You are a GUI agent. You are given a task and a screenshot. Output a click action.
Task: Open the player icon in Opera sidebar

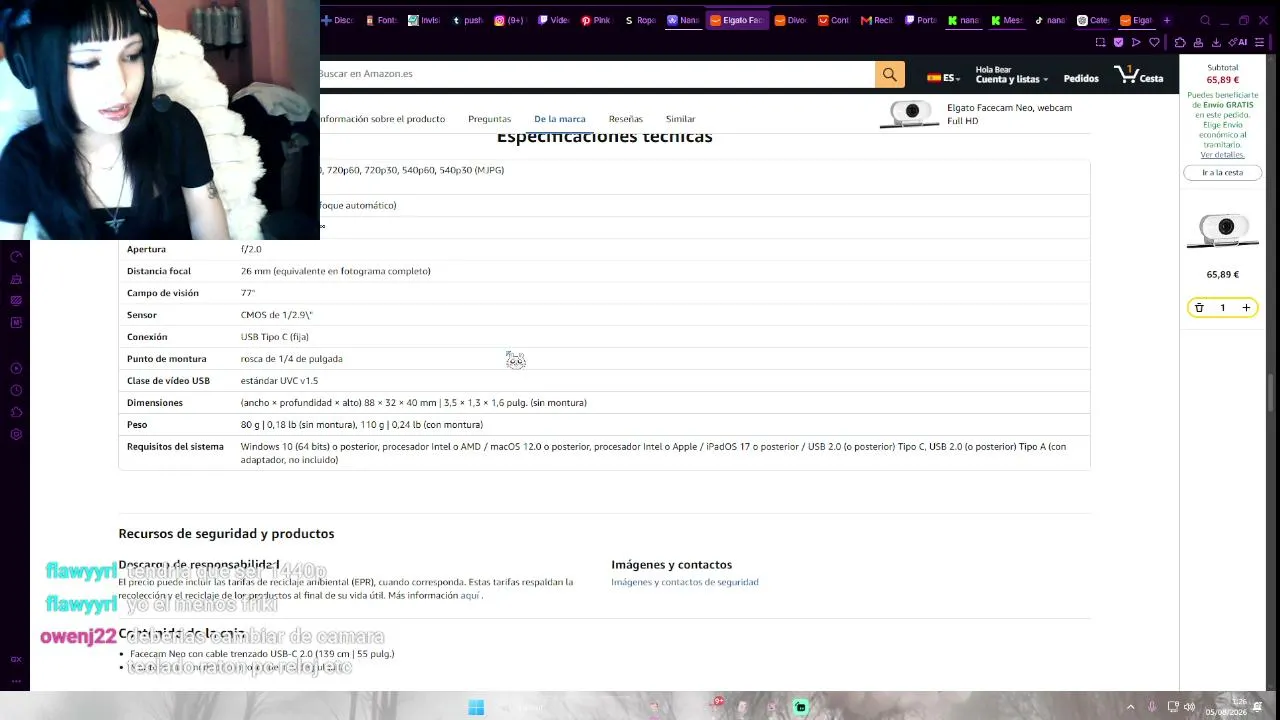pos(16,368)
